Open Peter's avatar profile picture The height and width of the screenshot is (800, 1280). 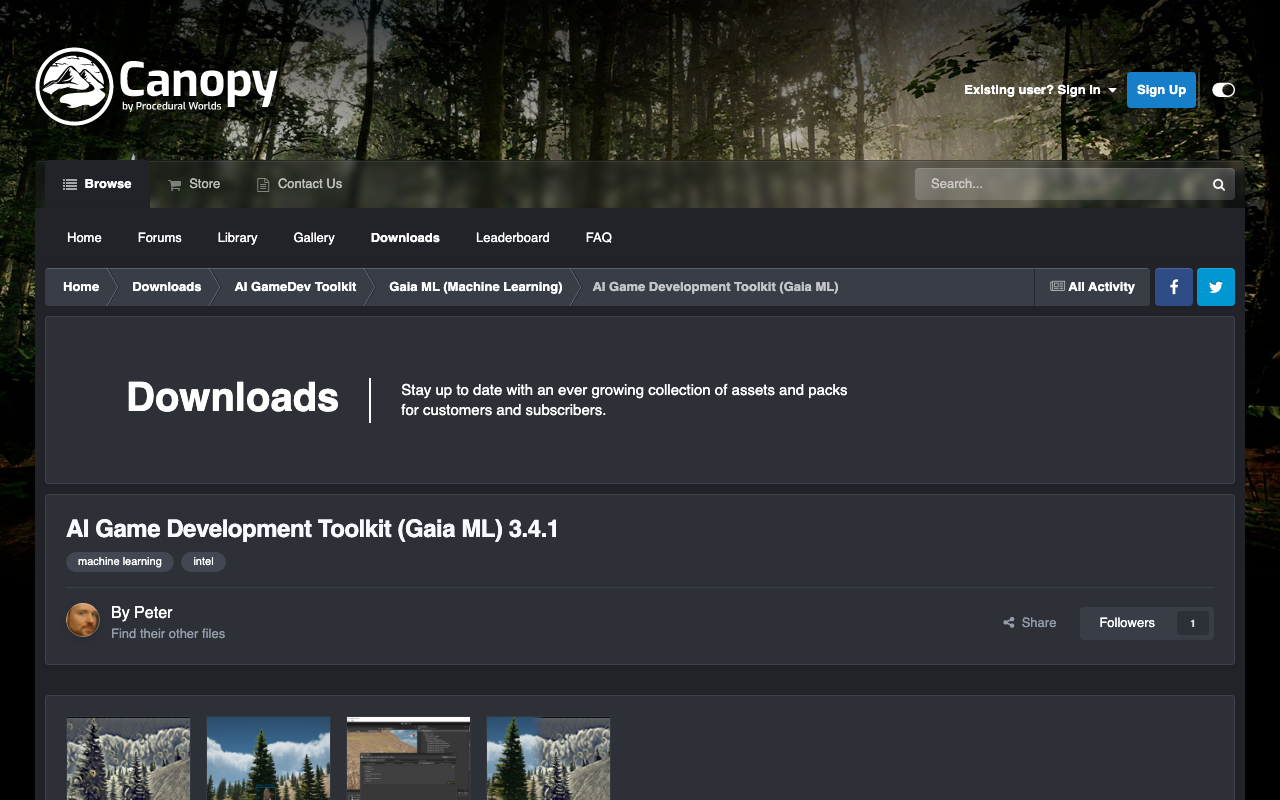(83, 620)
